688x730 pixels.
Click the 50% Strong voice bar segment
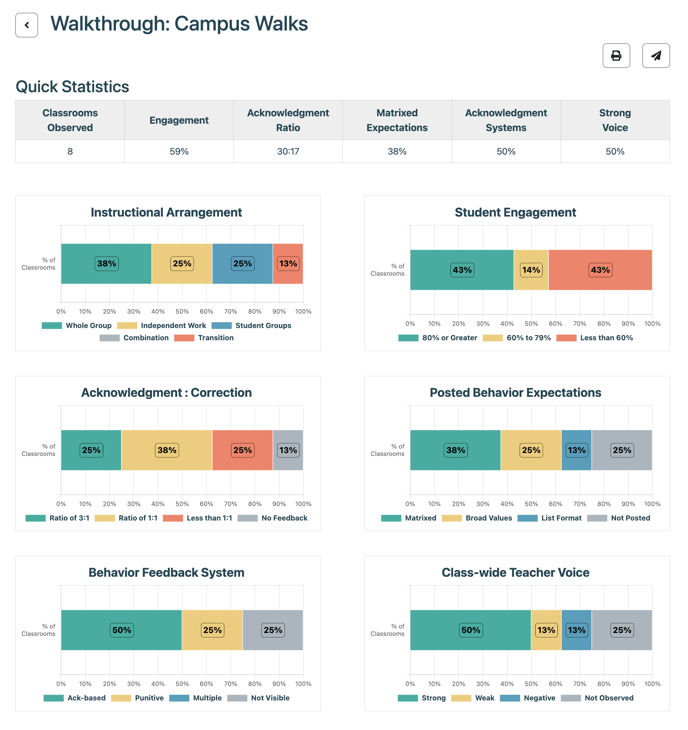470,630
